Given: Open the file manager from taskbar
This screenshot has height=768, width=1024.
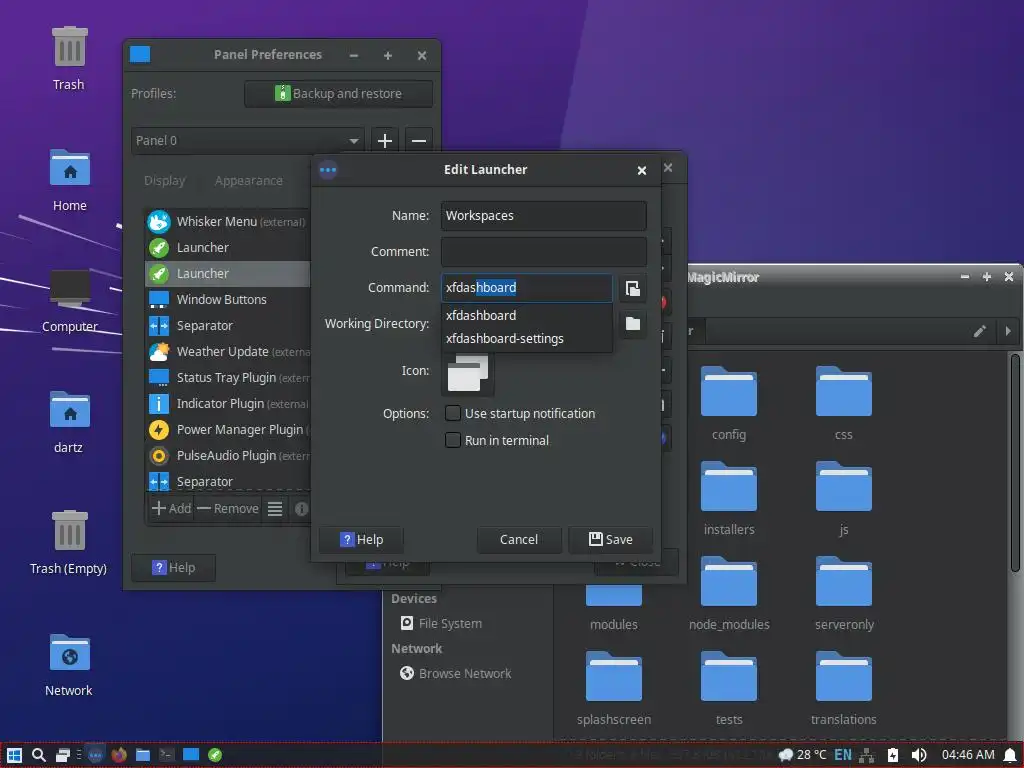Looking at the screenshot, I should (x=142, y=755).
